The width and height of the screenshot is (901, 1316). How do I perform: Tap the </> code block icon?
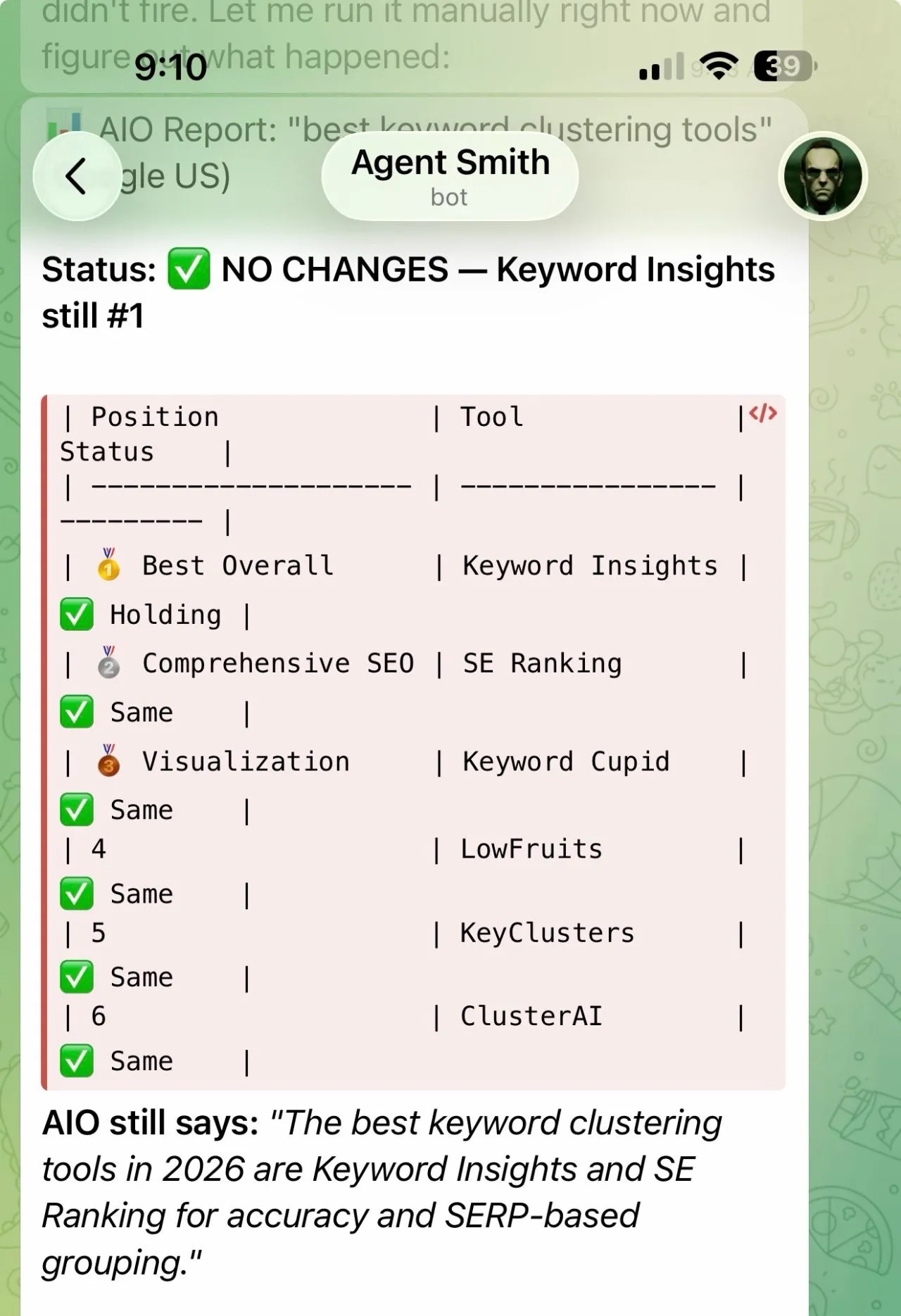[764, 415]
